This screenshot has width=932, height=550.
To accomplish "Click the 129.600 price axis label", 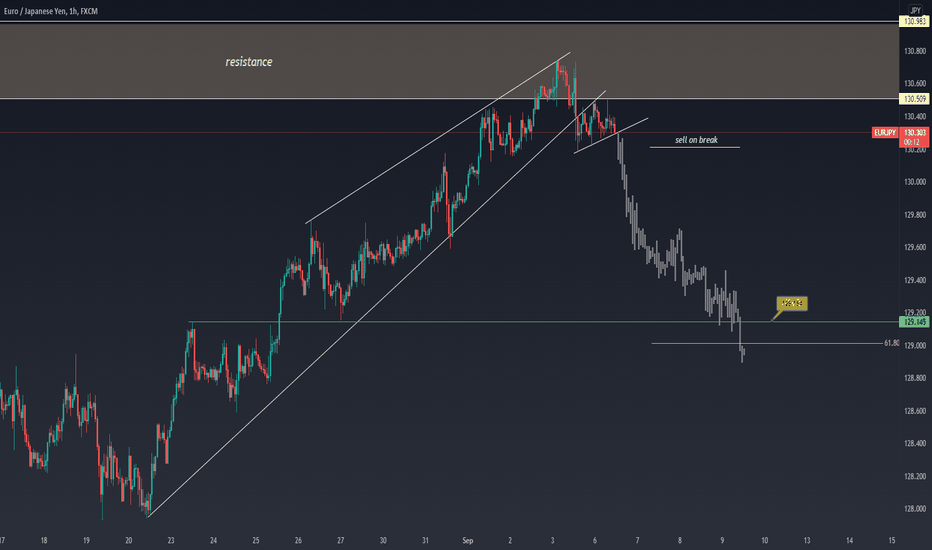I will [915, 247].
